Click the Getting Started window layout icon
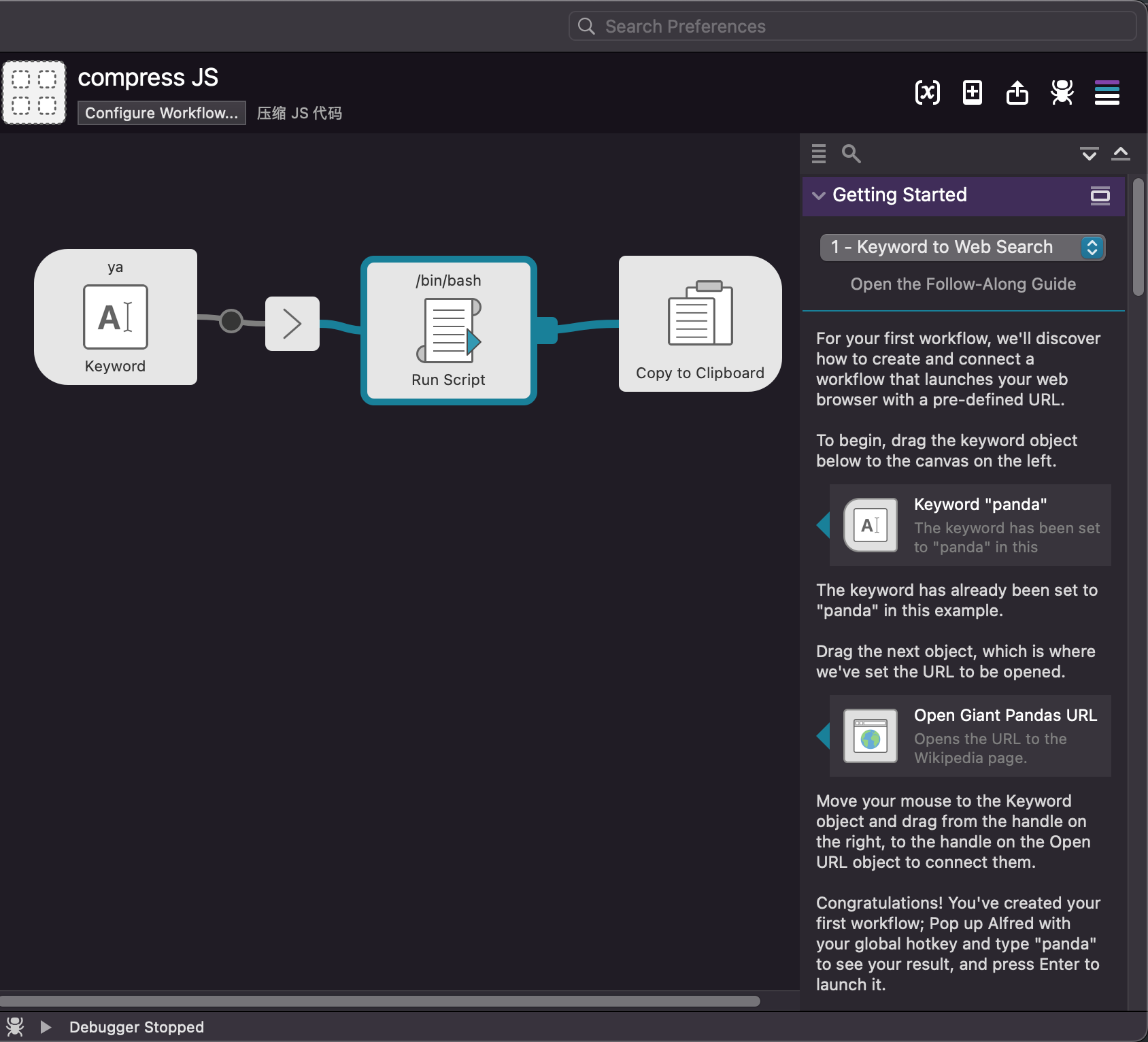Image resolution: width=1148 pixels, height=1042 pixels. (1100, 196)
